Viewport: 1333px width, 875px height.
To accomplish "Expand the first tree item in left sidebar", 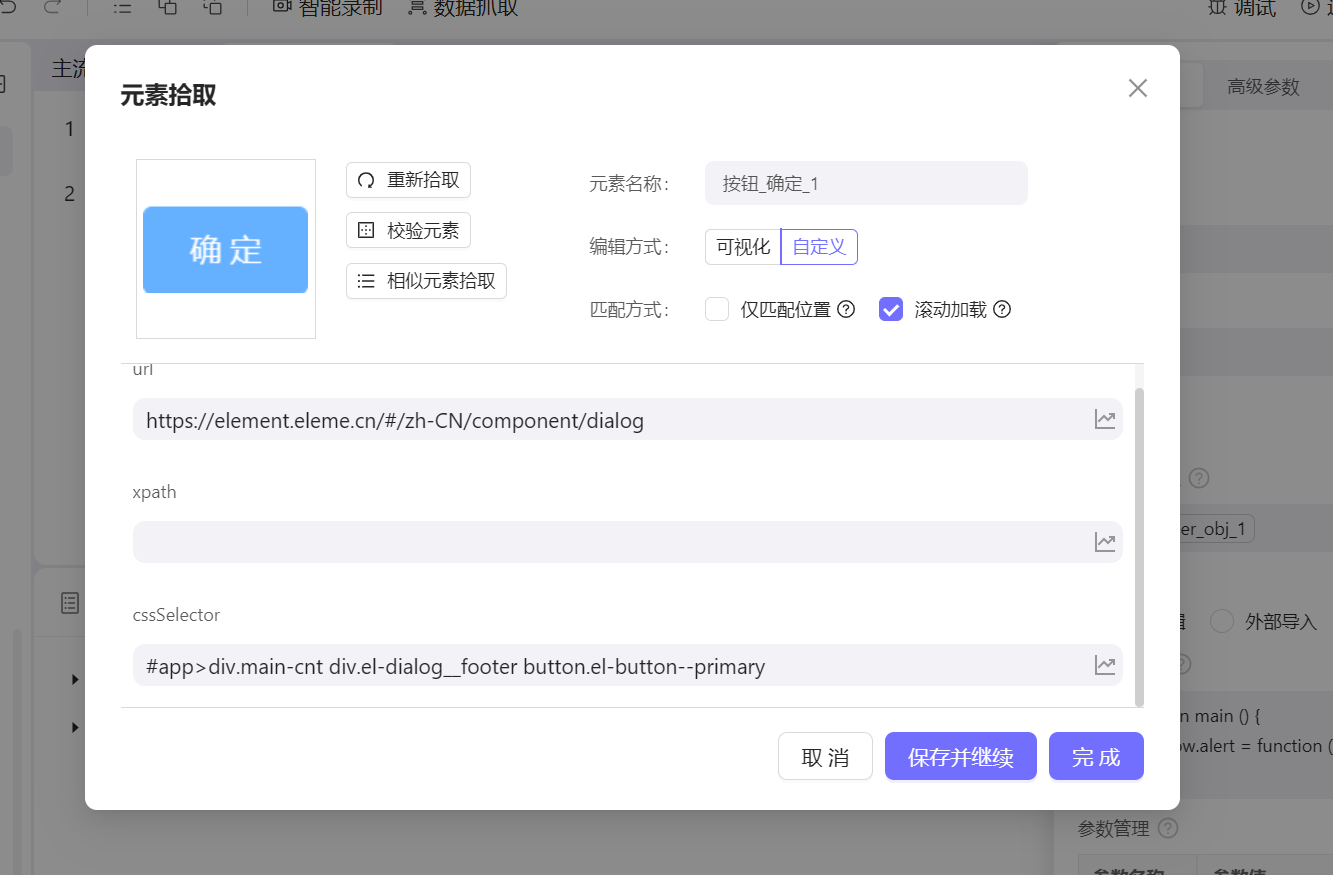I will [74, 679].
